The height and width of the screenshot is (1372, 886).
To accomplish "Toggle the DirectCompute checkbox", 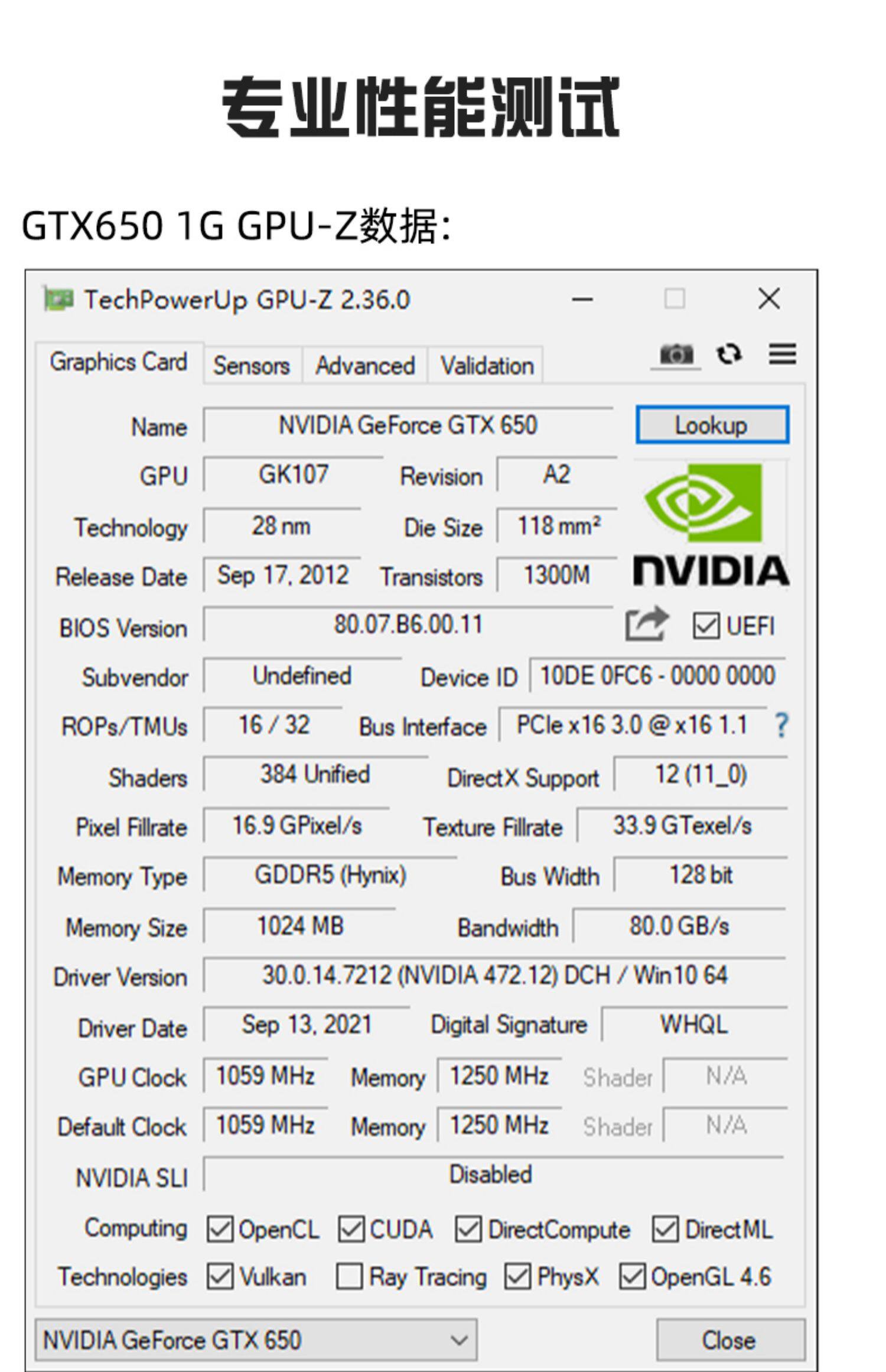I will (x=468, y=1228).
